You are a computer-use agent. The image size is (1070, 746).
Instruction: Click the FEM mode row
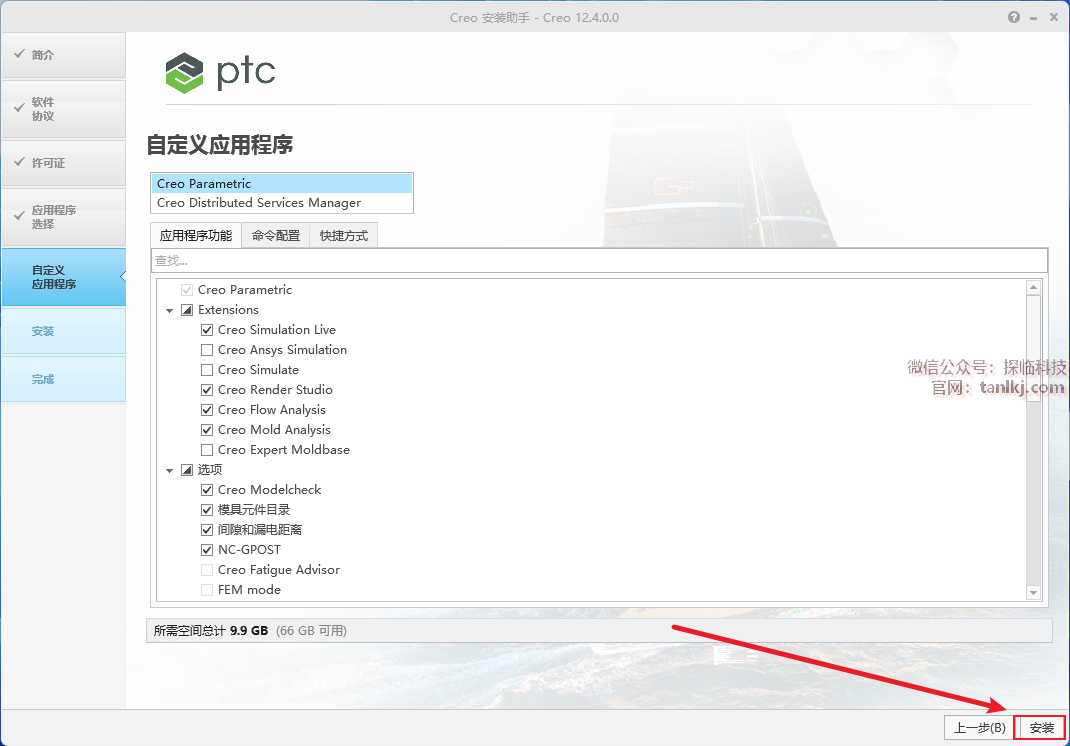[241, 590]
